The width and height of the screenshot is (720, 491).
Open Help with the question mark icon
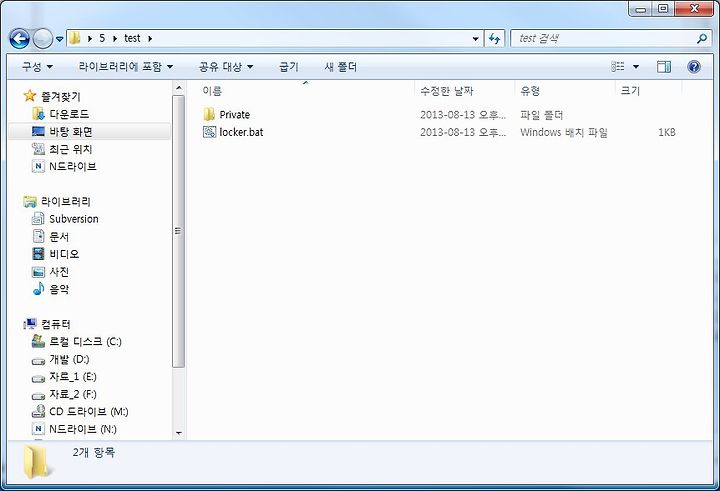point(694,67)
